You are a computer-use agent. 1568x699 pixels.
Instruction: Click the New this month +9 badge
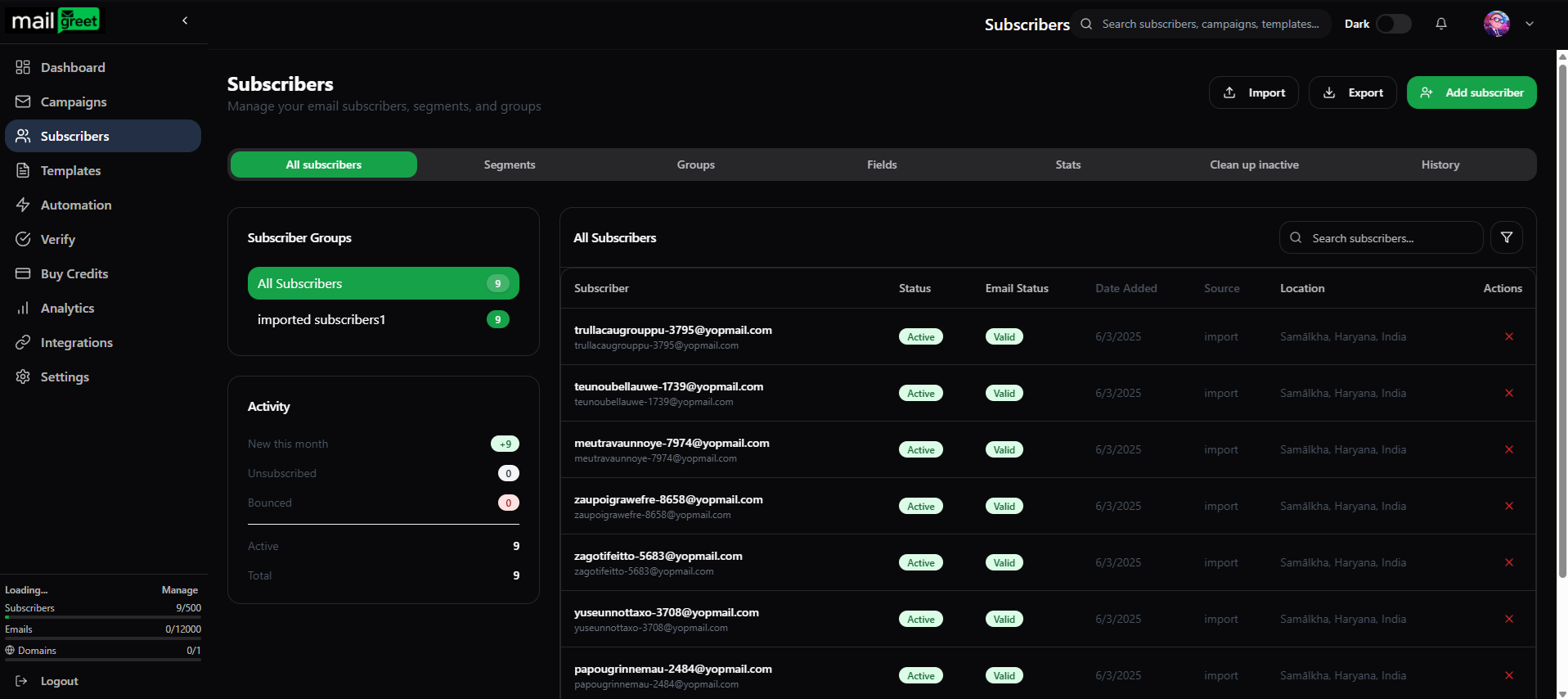click(x=505, y=444)
